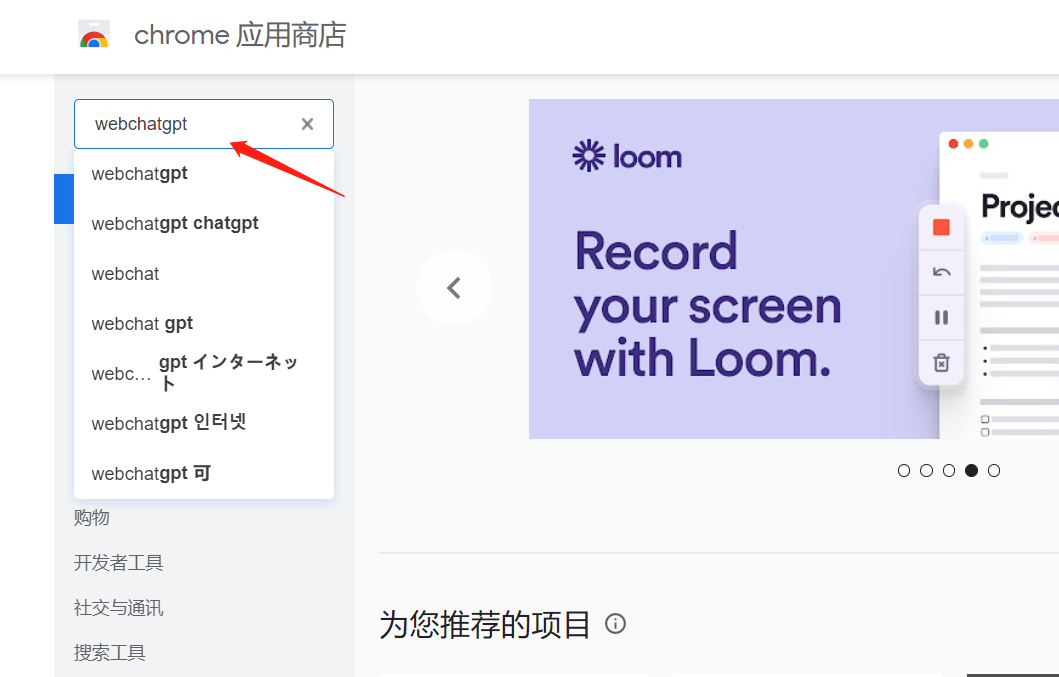Clear the search box with the X icon

tap(307, 124)
